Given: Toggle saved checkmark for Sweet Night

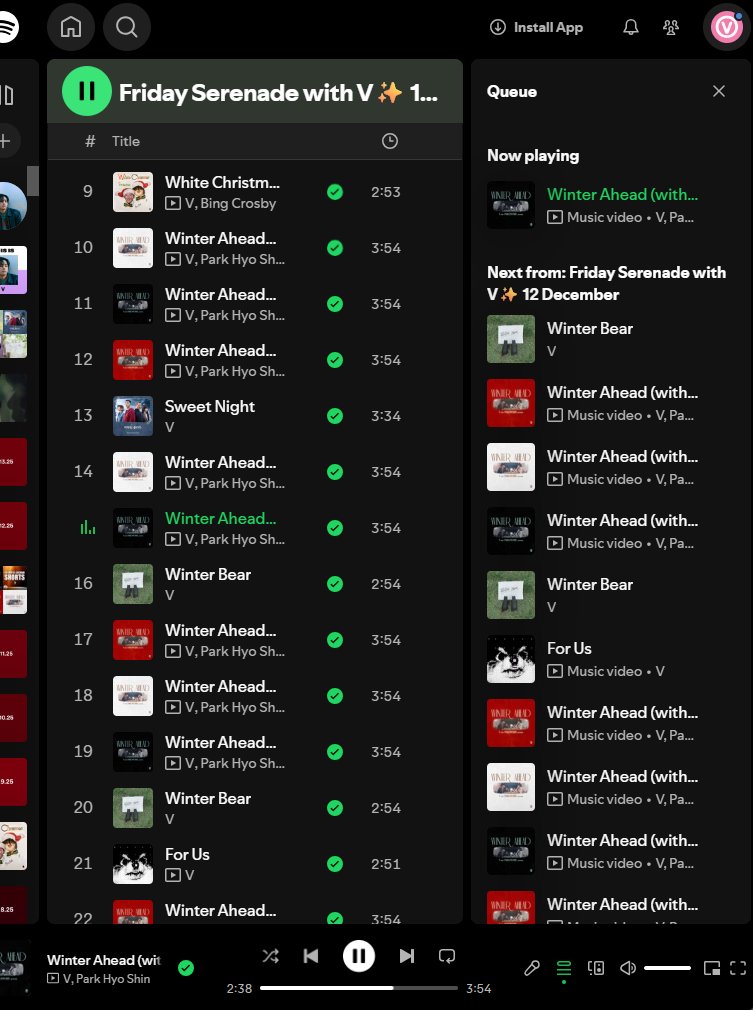Looking at the screenshot, I should click(335, 416).
